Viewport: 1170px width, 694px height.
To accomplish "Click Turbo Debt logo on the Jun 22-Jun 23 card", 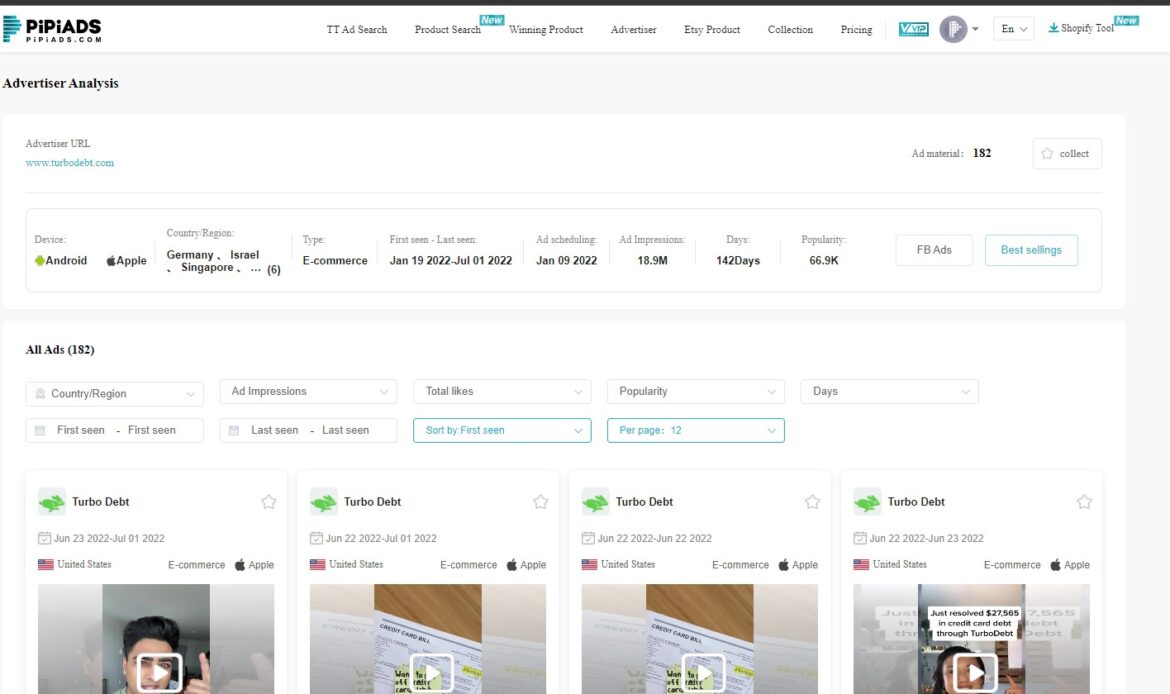I will coord(866,502).
